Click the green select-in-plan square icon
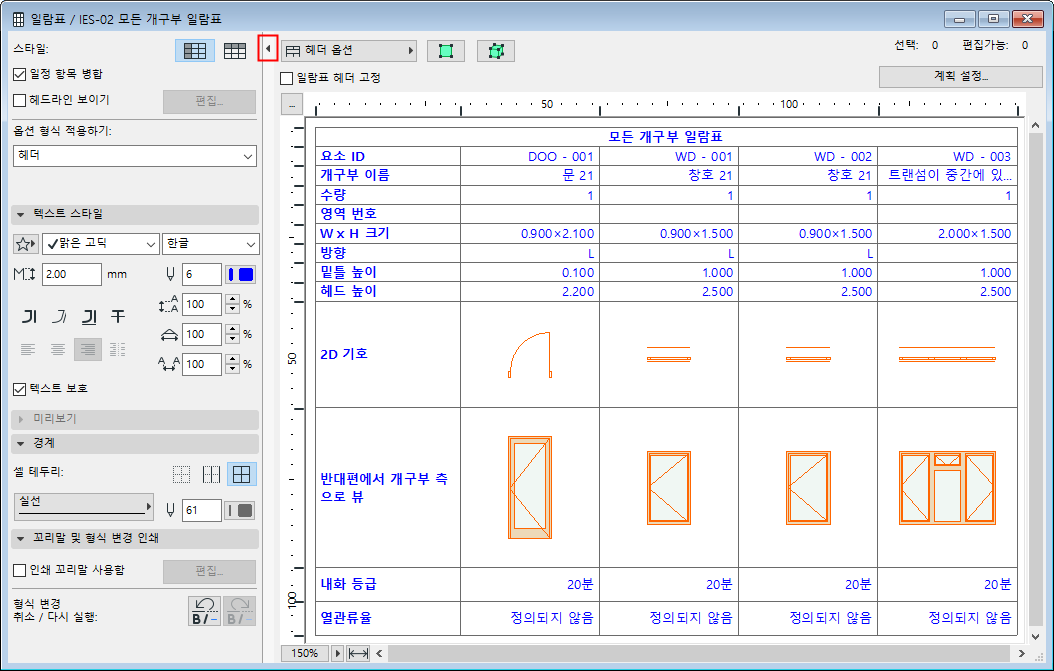 click(446, 51)
